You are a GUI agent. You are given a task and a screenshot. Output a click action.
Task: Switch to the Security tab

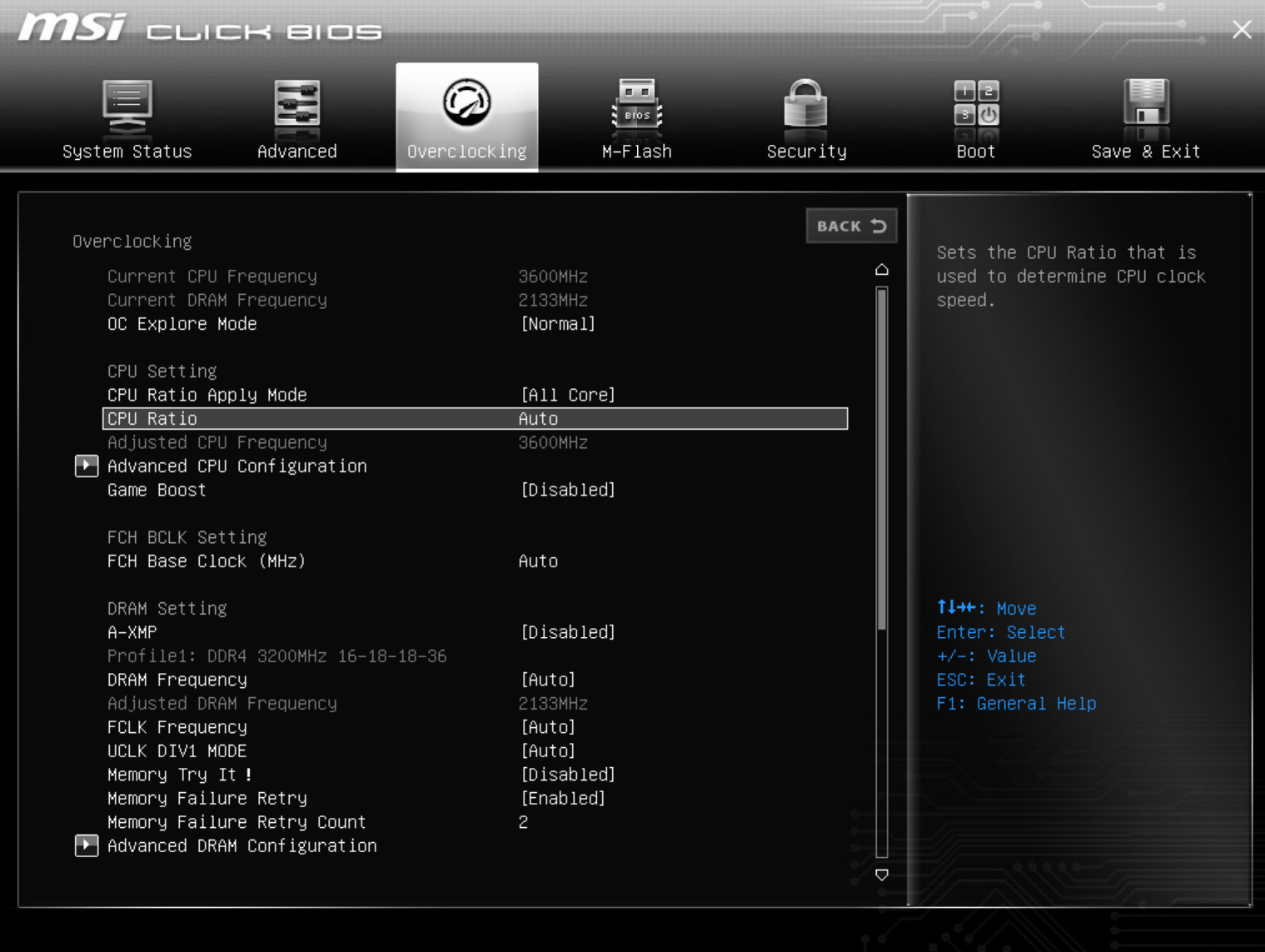pos(804,151)
